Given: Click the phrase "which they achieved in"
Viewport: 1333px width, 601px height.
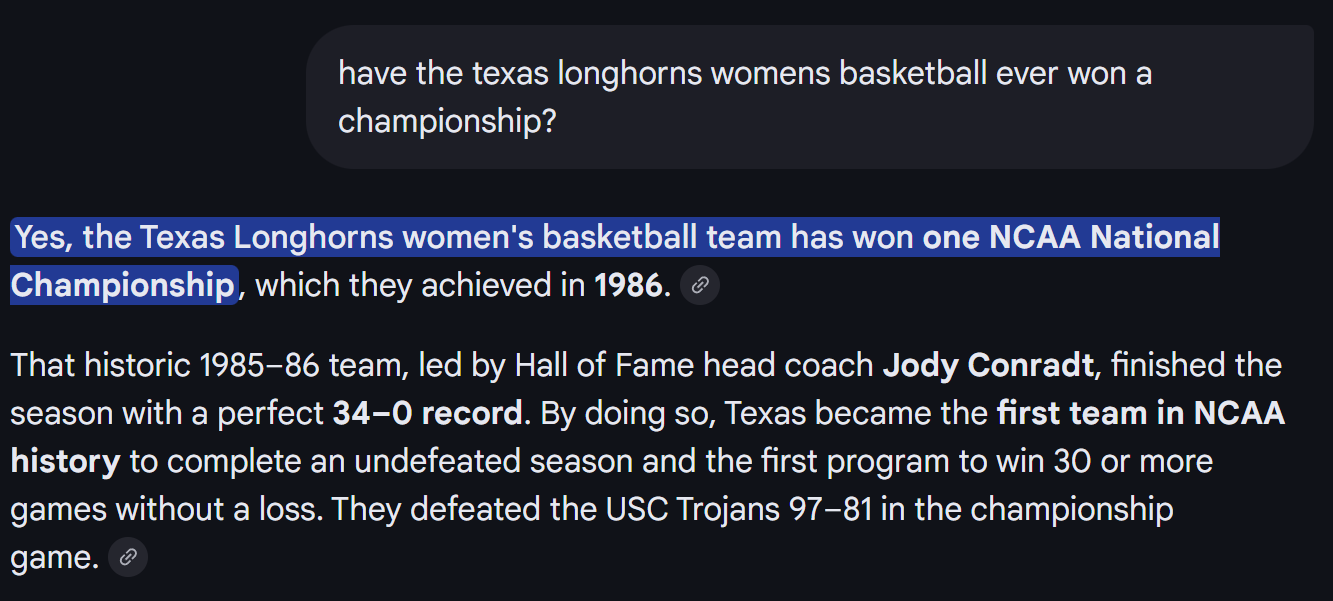Looking at the screenshot, I should point(420,286).
